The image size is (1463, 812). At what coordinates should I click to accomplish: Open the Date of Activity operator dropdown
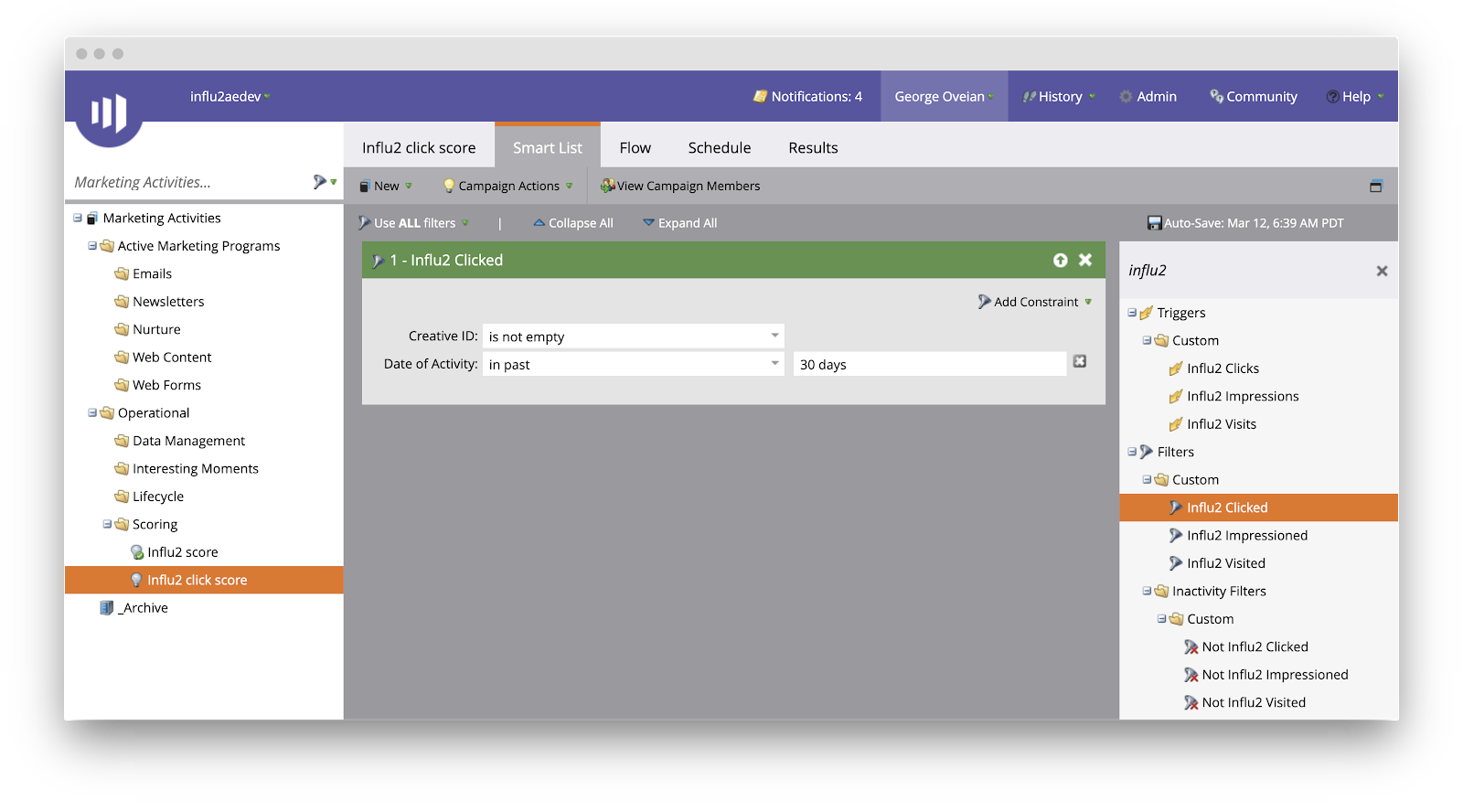[x=774, y=364]
